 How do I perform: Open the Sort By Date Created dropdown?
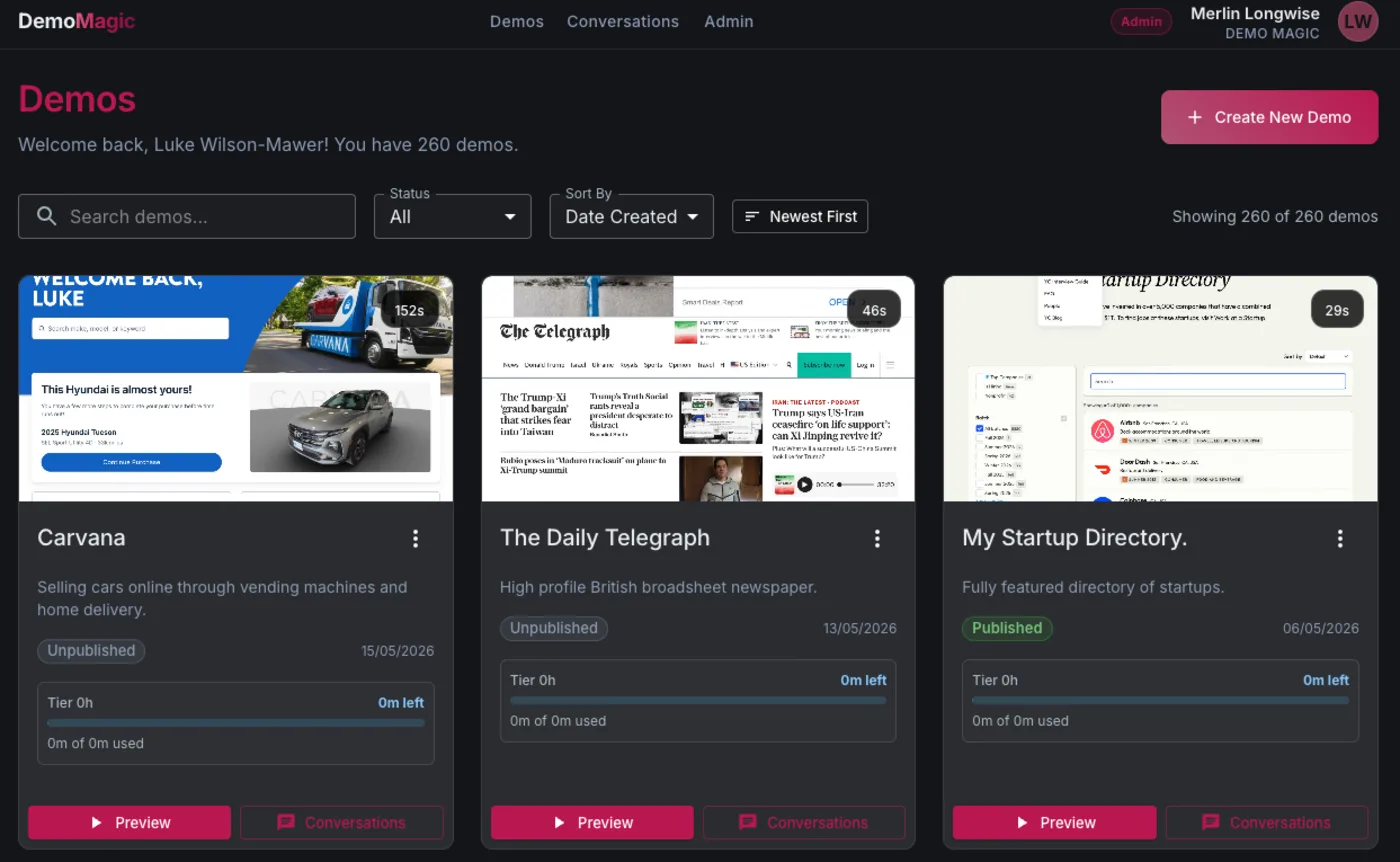[x=631, y=216]
